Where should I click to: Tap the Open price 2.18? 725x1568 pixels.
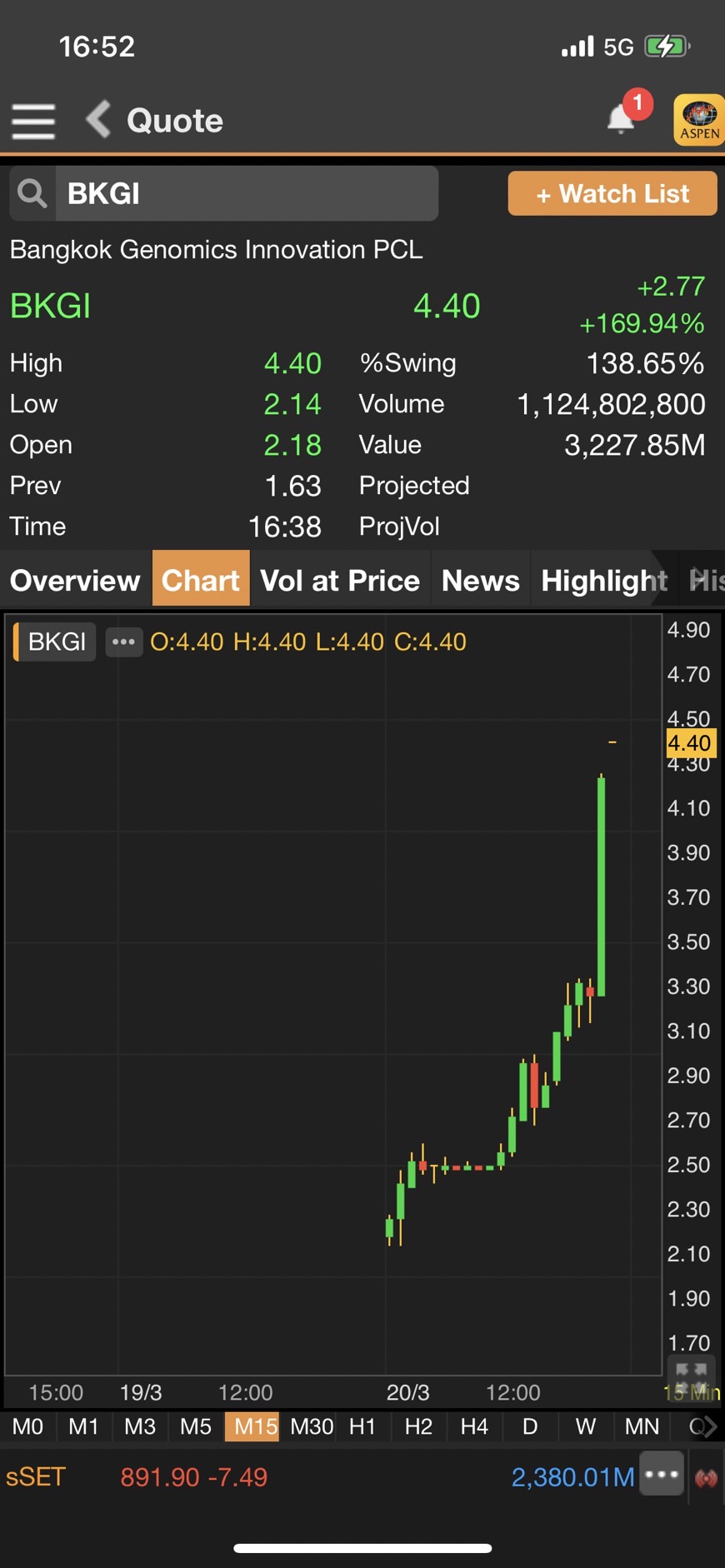click(x=292, y=445)
